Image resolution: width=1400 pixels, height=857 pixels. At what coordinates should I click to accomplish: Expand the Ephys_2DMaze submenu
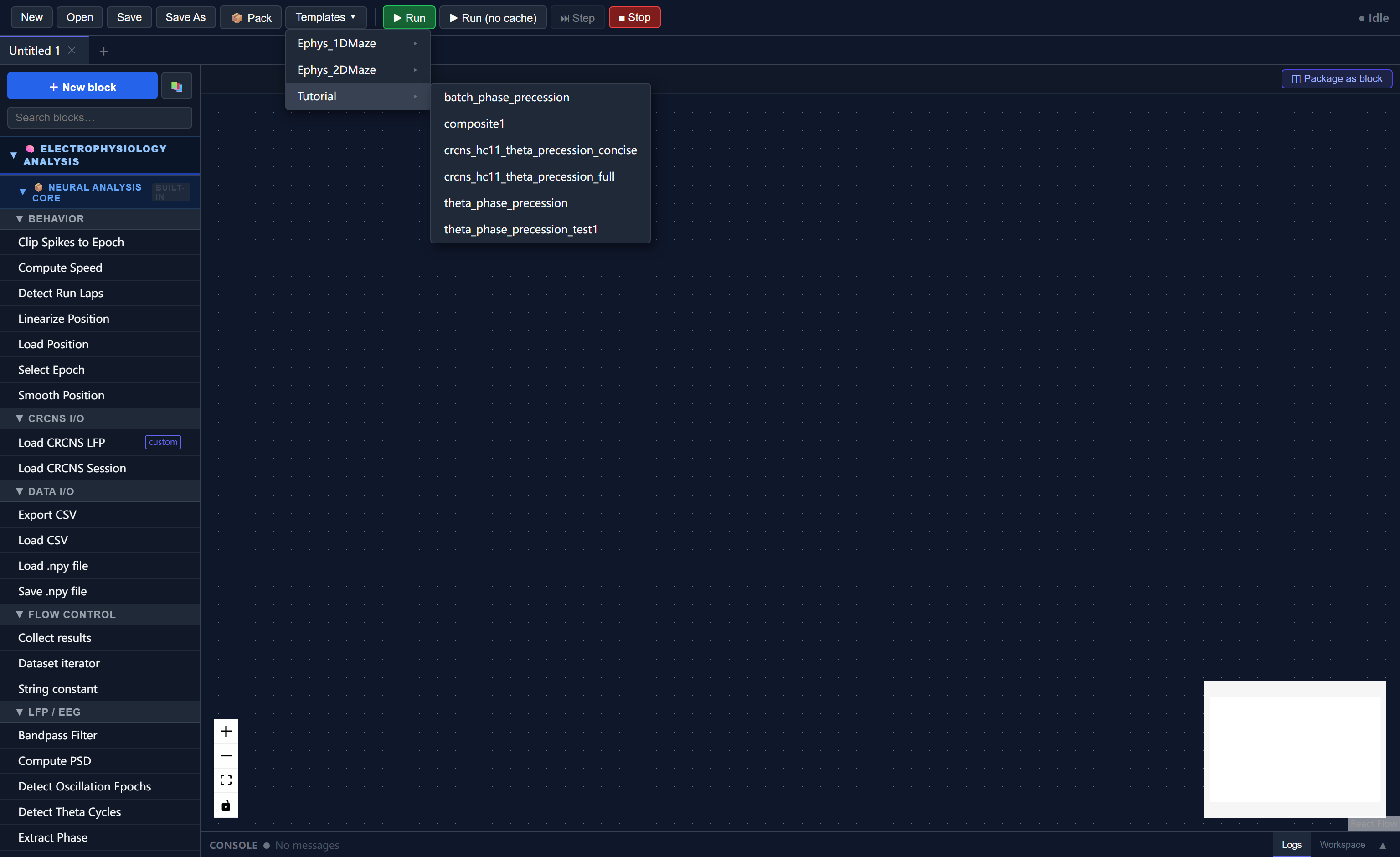(358, 70)
